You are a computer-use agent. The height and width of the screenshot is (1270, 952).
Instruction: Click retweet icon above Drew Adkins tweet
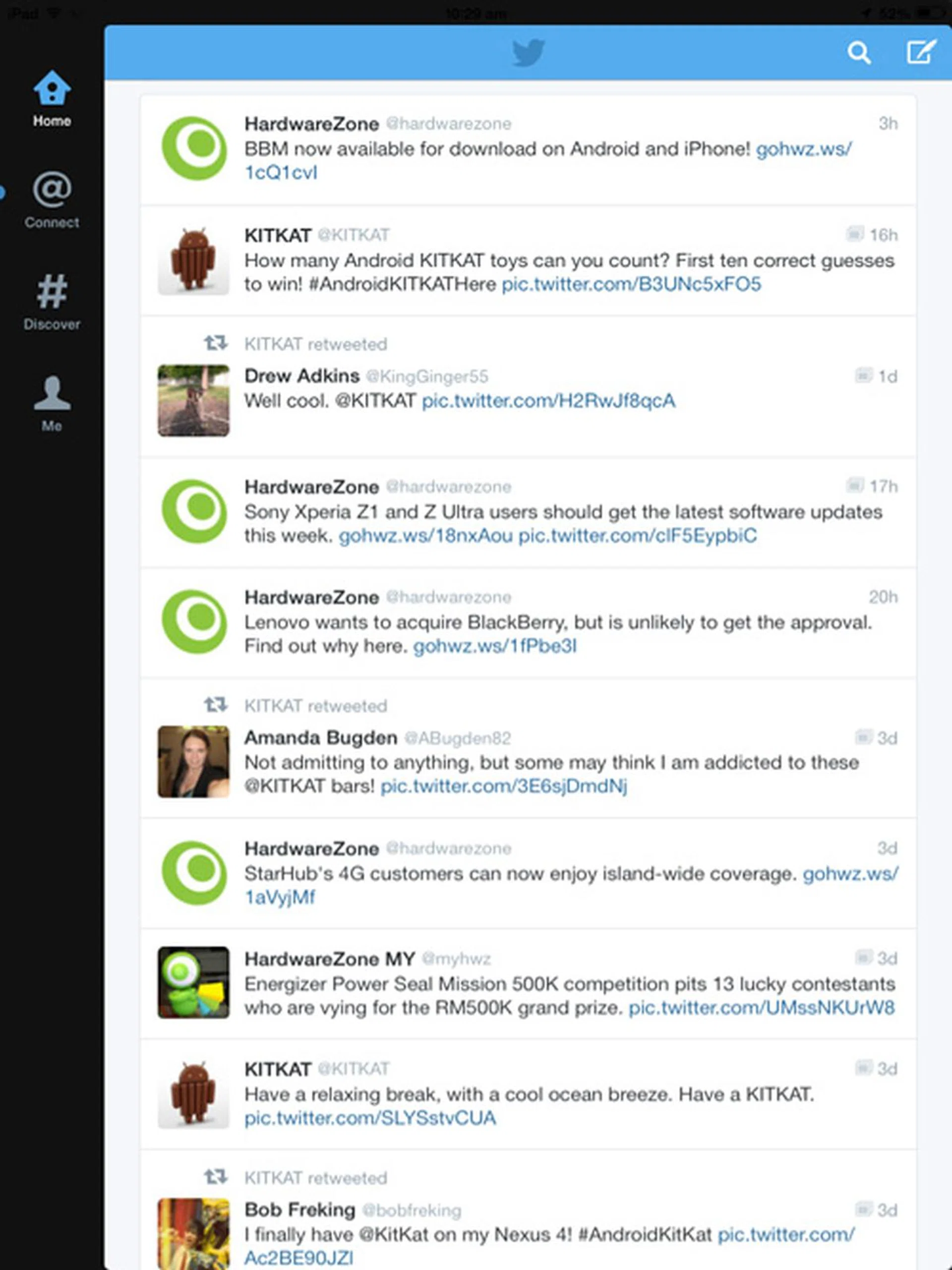216,343
